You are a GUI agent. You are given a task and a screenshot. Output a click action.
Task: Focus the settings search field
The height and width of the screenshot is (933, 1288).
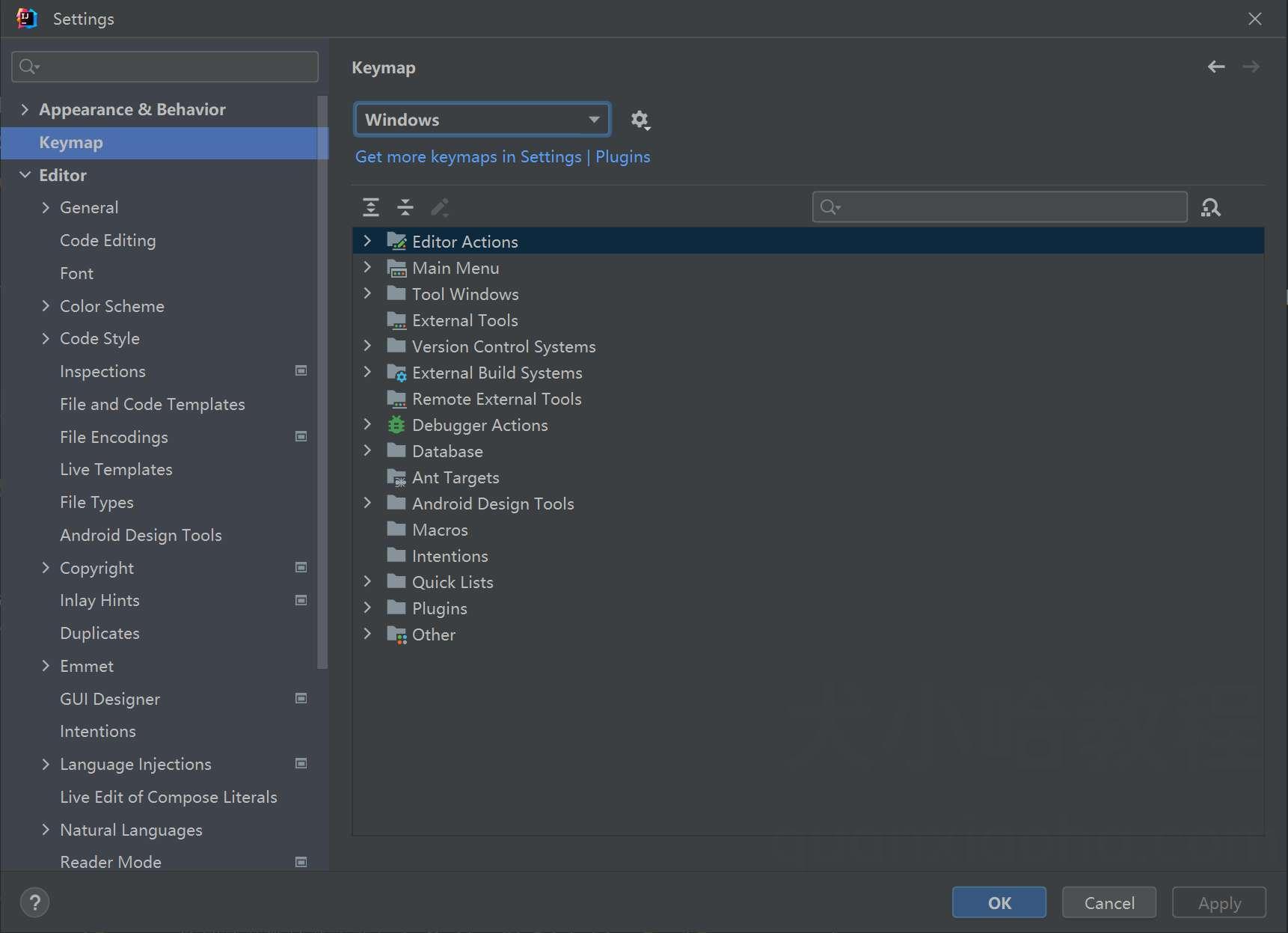point(165,67)
